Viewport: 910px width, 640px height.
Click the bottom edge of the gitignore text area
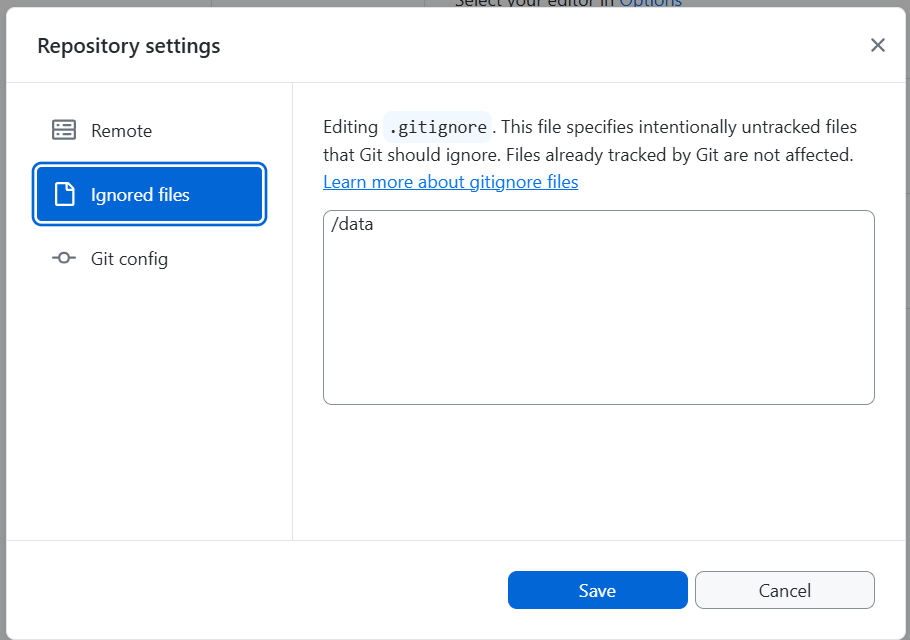coord(598,402)
